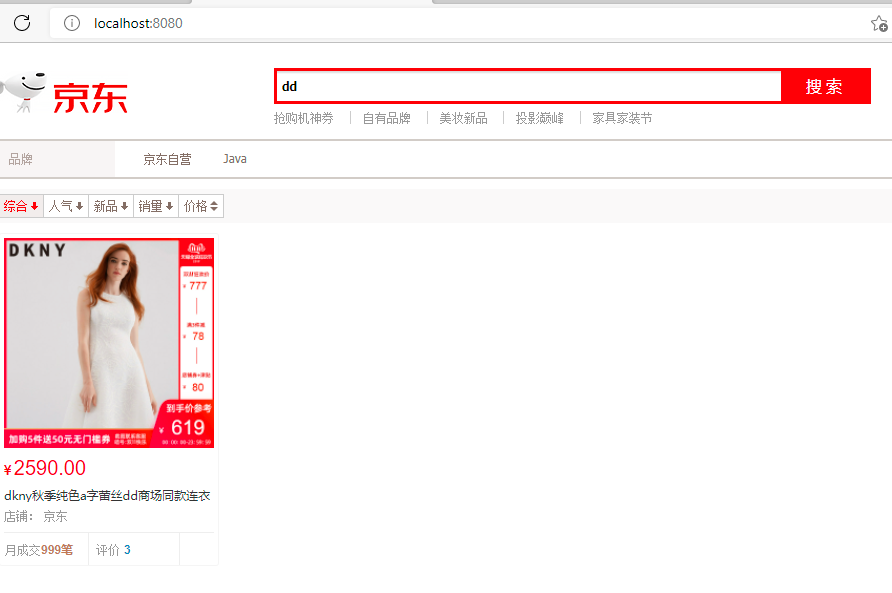This screenshot has width=892, height=593.
Task: Open the 自有品牌 link
Action: [386, 118]
